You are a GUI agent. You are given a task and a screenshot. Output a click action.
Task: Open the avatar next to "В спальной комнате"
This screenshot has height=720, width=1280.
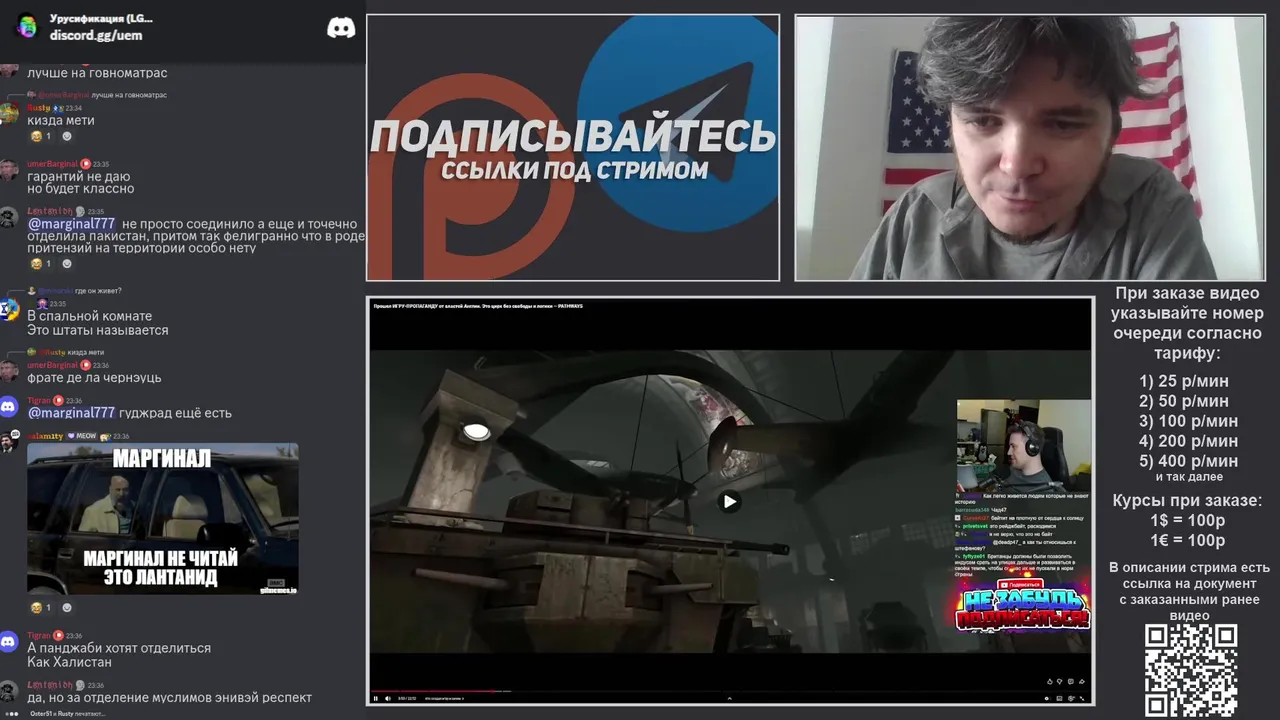pos(9,310)
